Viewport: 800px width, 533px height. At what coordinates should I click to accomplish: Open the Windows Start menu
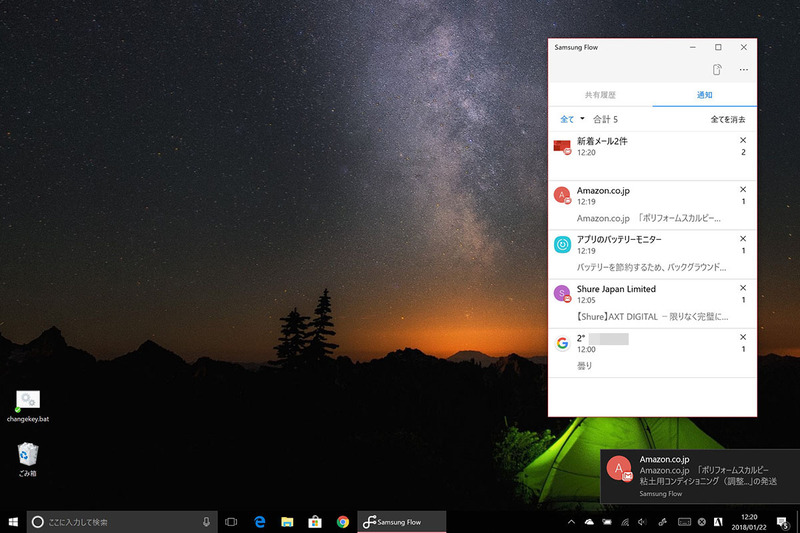[13, 522]
